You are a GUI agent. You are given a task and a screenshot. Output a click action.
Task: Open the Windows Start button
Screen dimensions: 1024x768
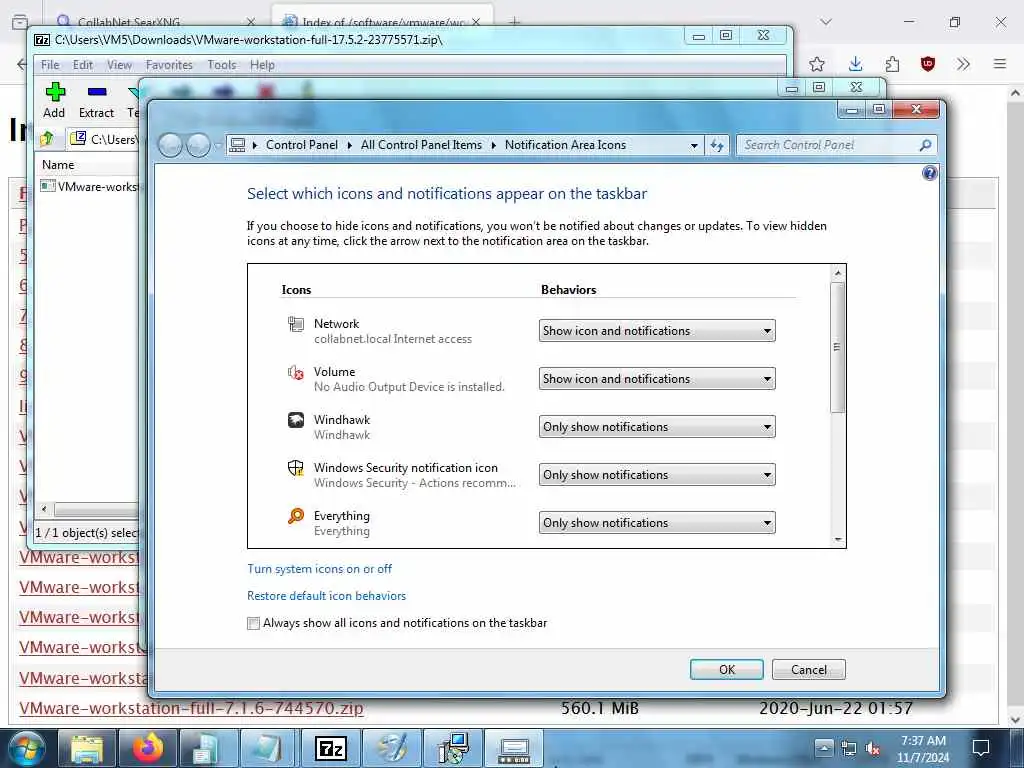click(27, 748)
